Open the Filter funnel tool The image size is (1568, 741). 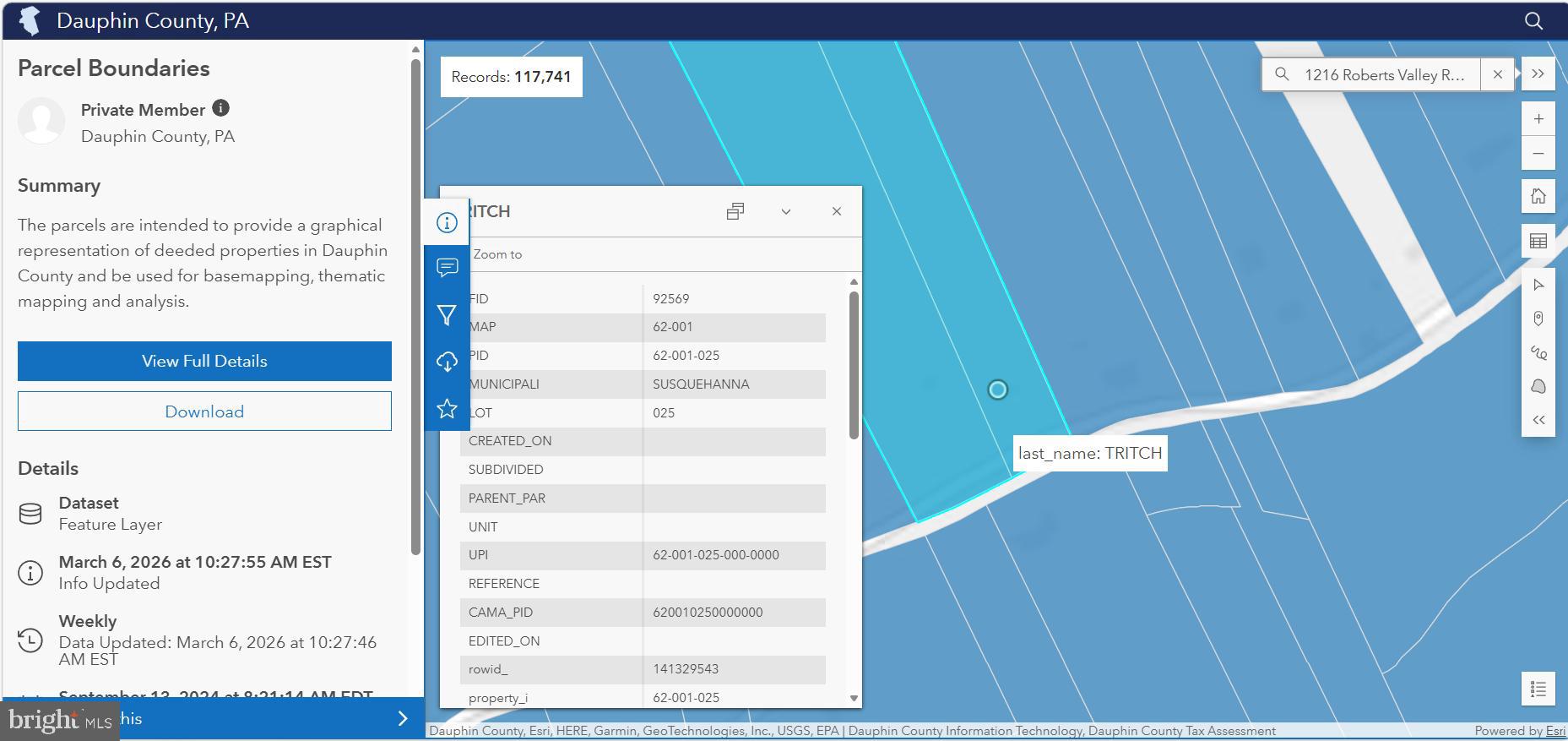point(447,315)
